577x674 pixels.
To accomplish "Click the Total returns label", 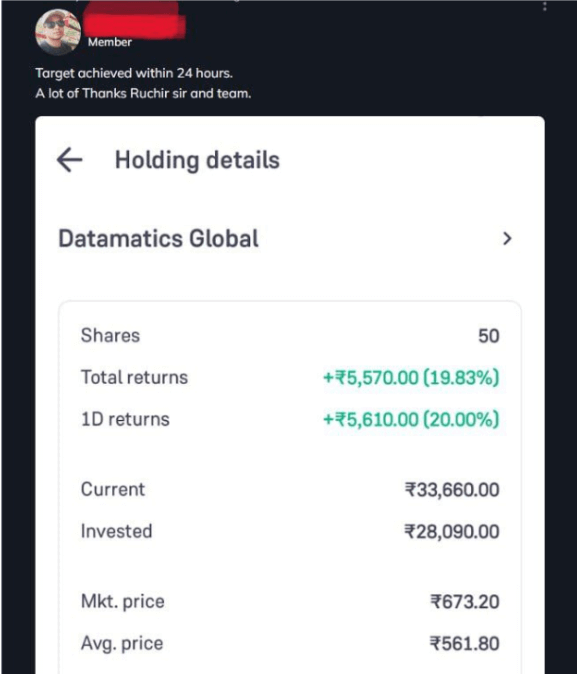I will [x=134, y=377].
